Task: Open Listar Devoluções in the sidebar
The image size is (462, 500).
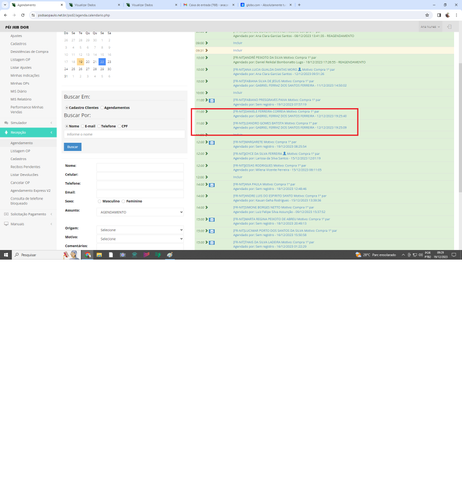Action: [x=24, y=175]
